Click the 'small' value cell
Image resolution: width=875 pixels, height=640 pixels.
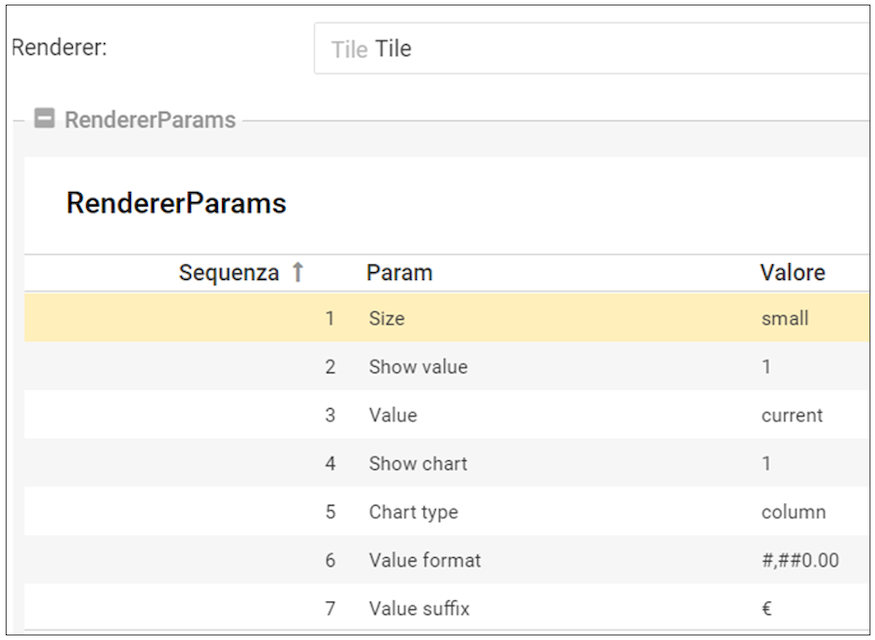[785, 319]
